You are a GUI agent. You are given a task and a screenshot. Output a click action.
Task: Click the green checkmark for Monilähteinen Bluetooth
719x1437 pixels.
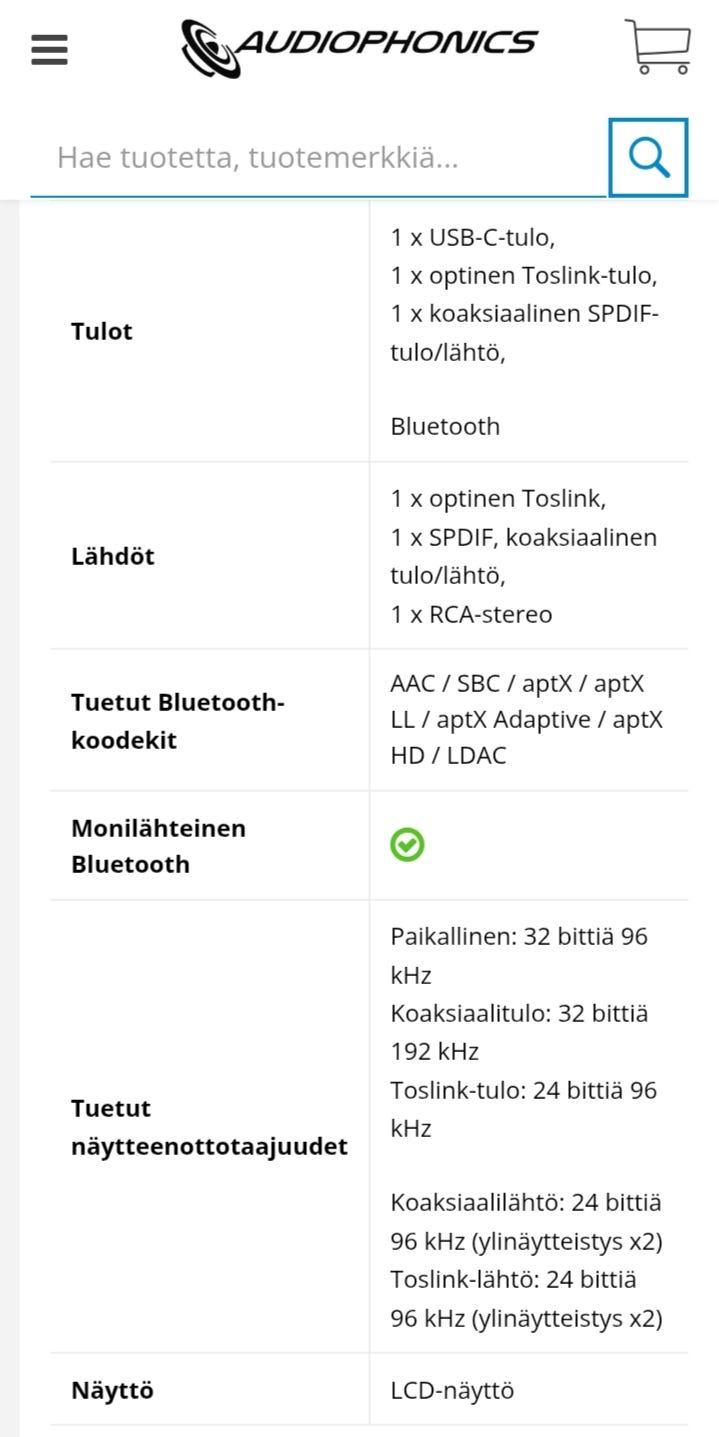click(x=407, y=845)
